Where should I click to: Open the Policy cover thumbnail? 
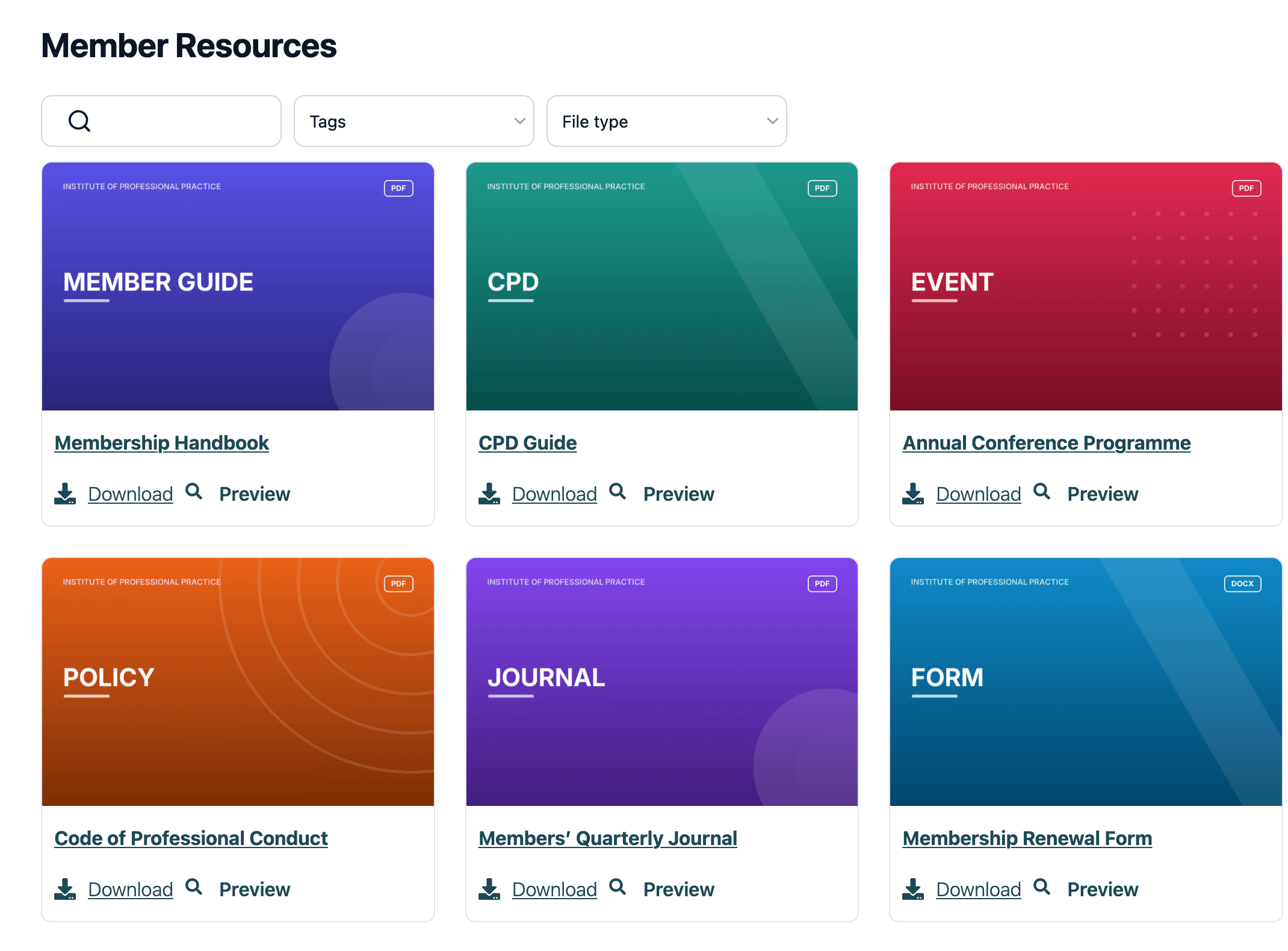[x=238, y=682]
